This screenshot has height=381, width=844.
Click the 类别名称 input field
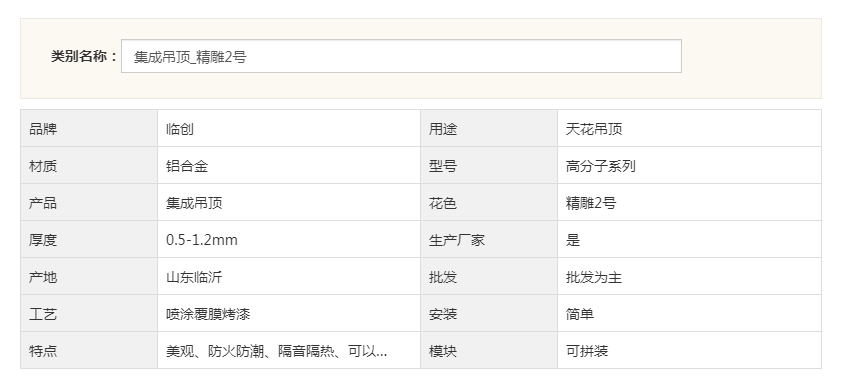(x=401, y=56)
